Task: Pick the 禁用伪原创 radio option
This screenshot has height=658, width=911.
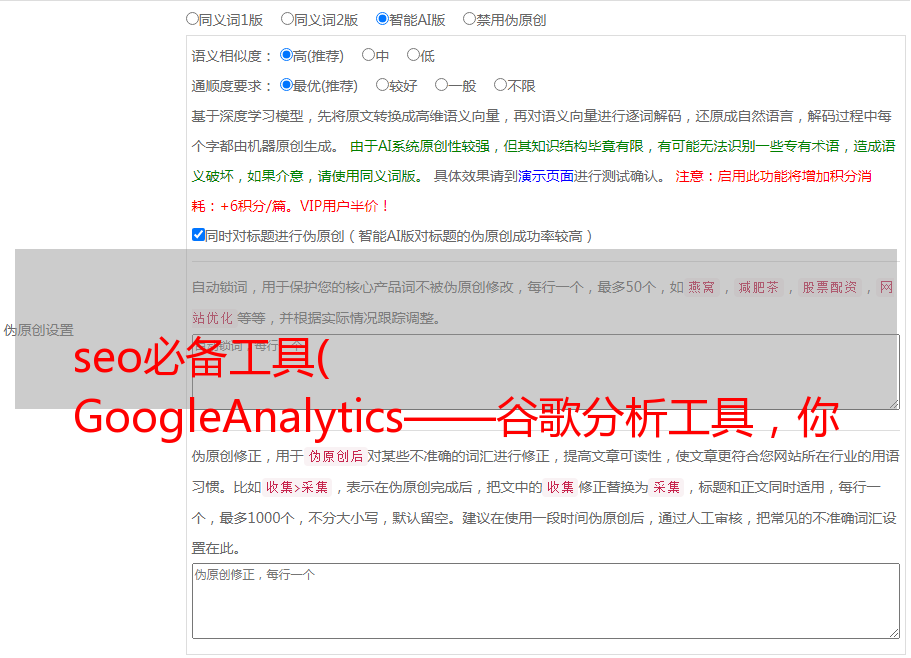Action: pyautogui.click(x=469, y=19)
